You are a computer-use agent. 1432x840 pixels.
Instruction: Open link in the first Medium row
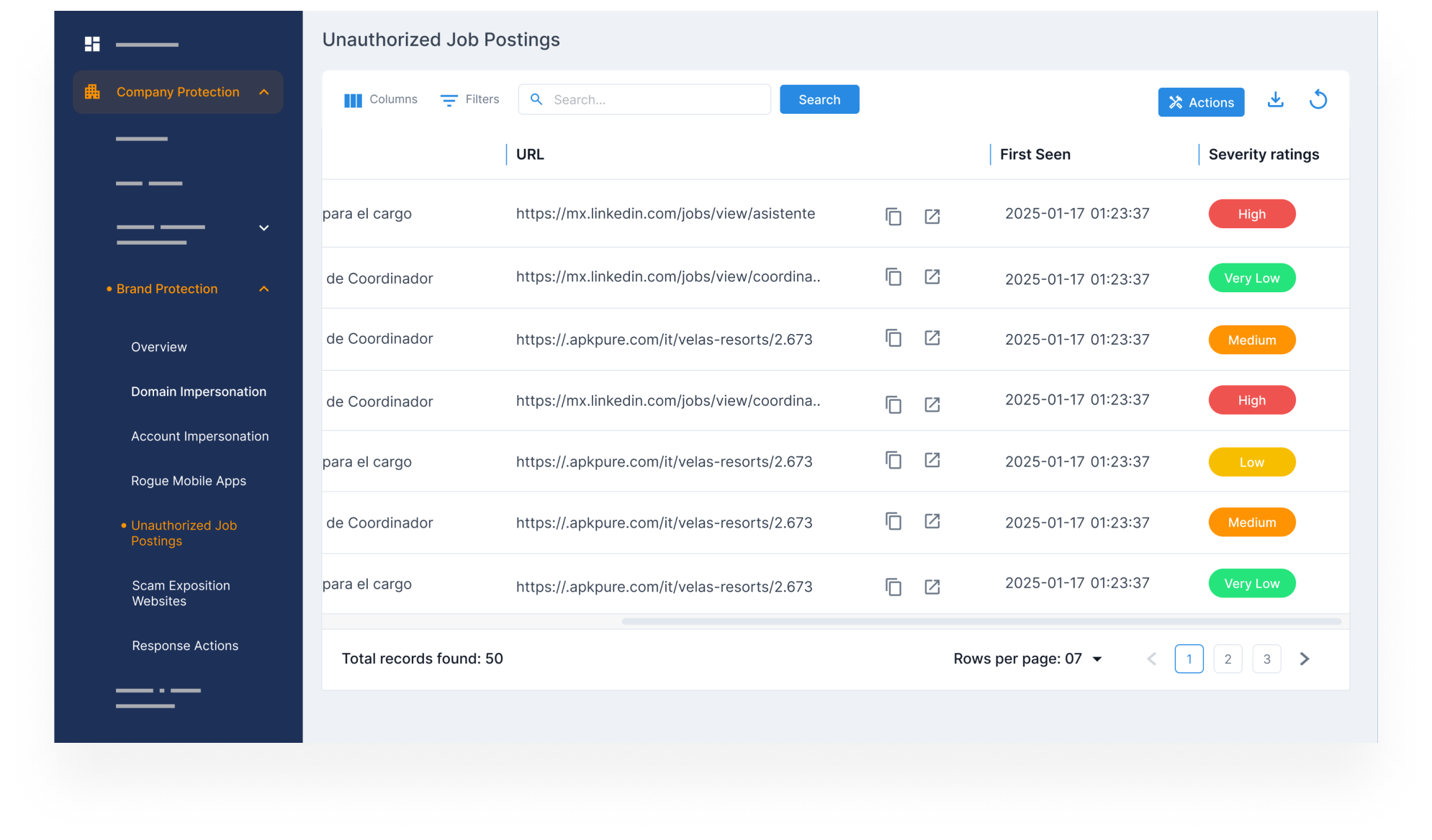932,338
